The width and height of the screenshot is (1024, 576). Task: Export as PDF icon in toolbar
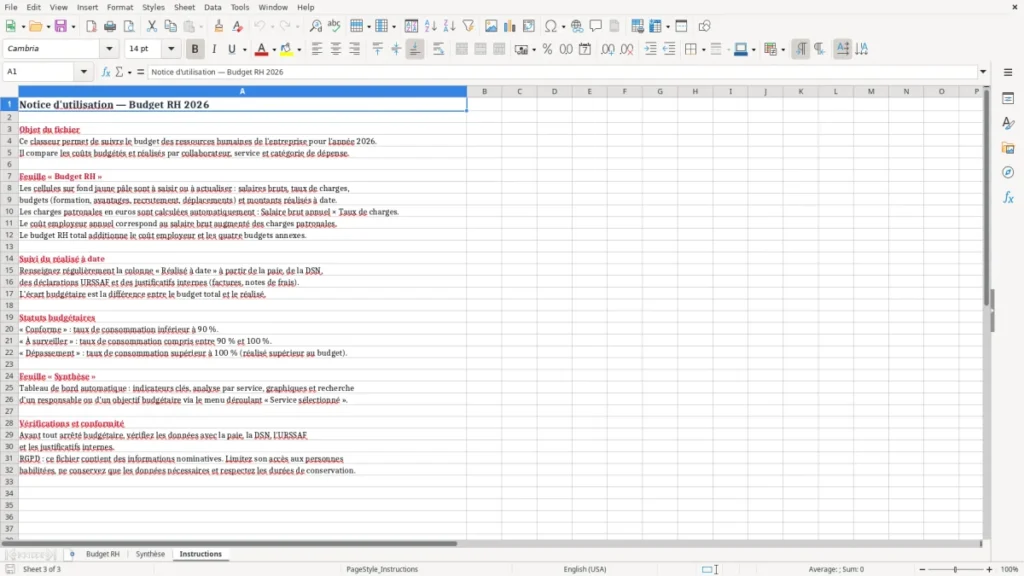(x=91, y=26)
